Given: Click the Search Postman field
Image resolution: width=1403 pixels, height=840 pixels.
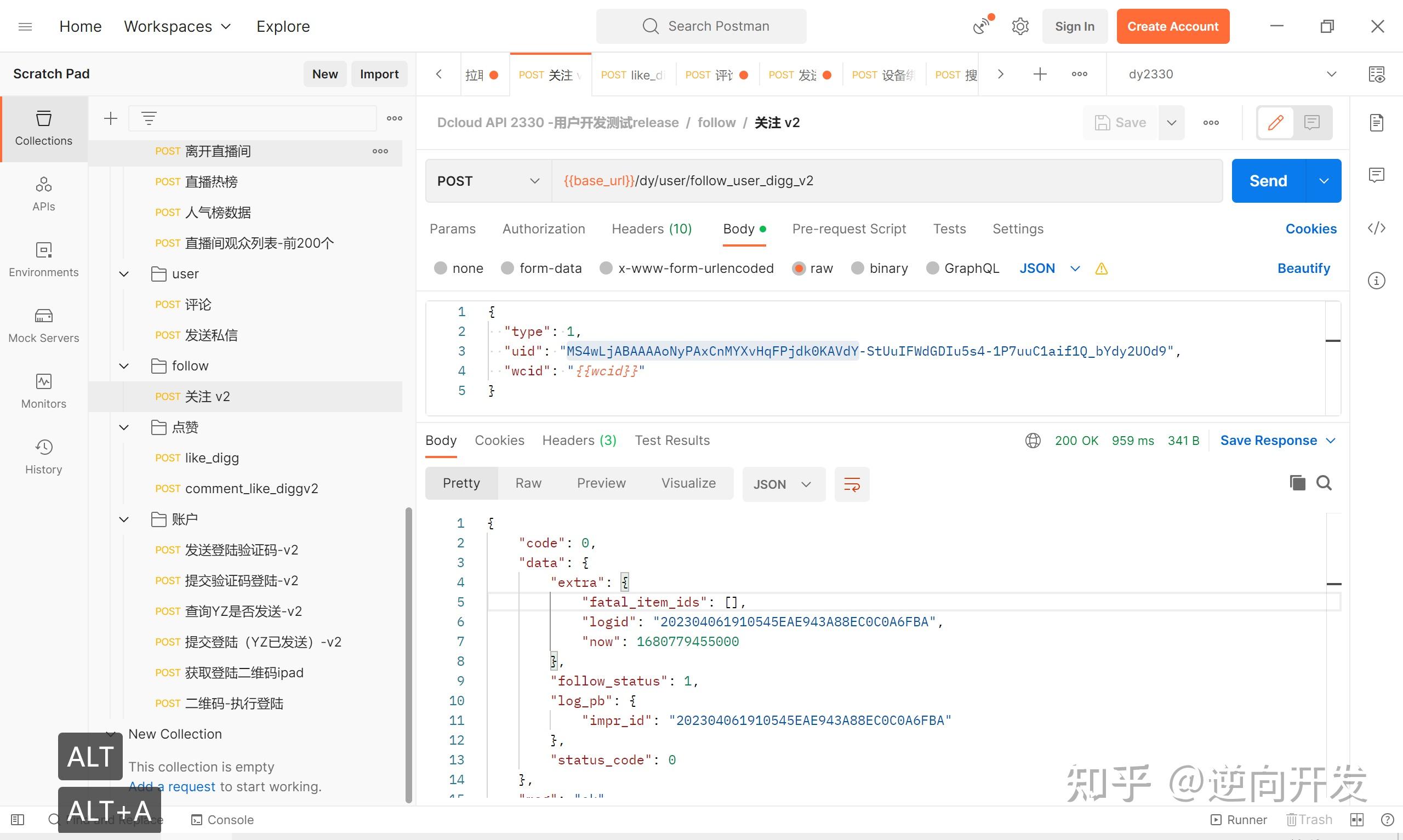Looking at the screenshot, I should (x=701, y=27).
